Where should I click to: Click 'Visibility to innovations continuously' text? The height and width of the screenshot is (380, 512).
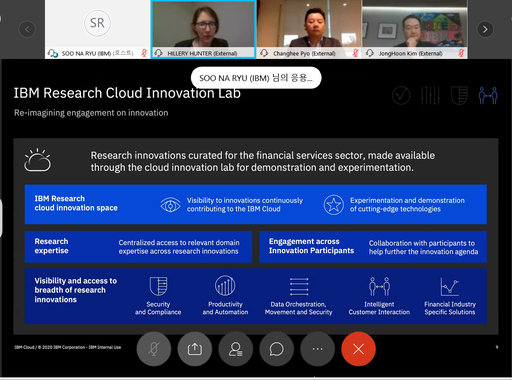pos(245,205)
